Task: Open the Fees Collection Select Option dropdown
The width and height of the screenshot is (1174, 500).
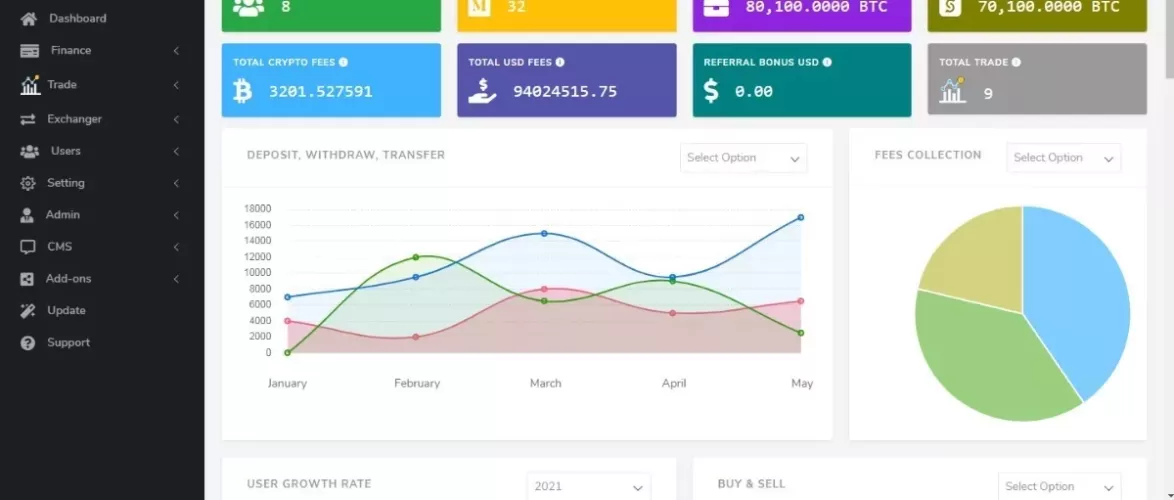Action: point(1063,158)
